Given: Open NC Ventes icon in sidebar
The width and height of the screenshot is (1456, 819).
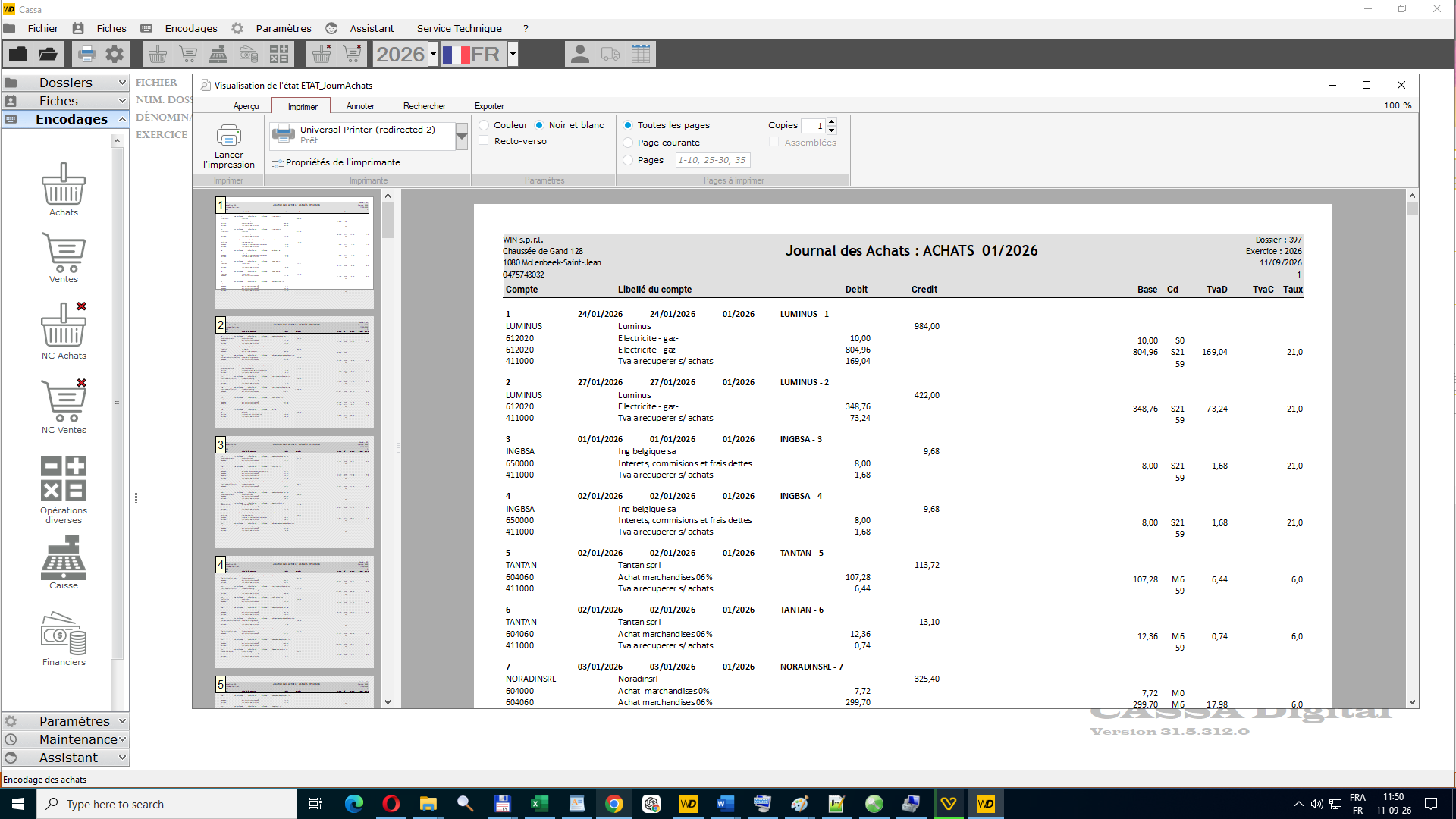Looking at the screenshot, I should tap(64, 400).
